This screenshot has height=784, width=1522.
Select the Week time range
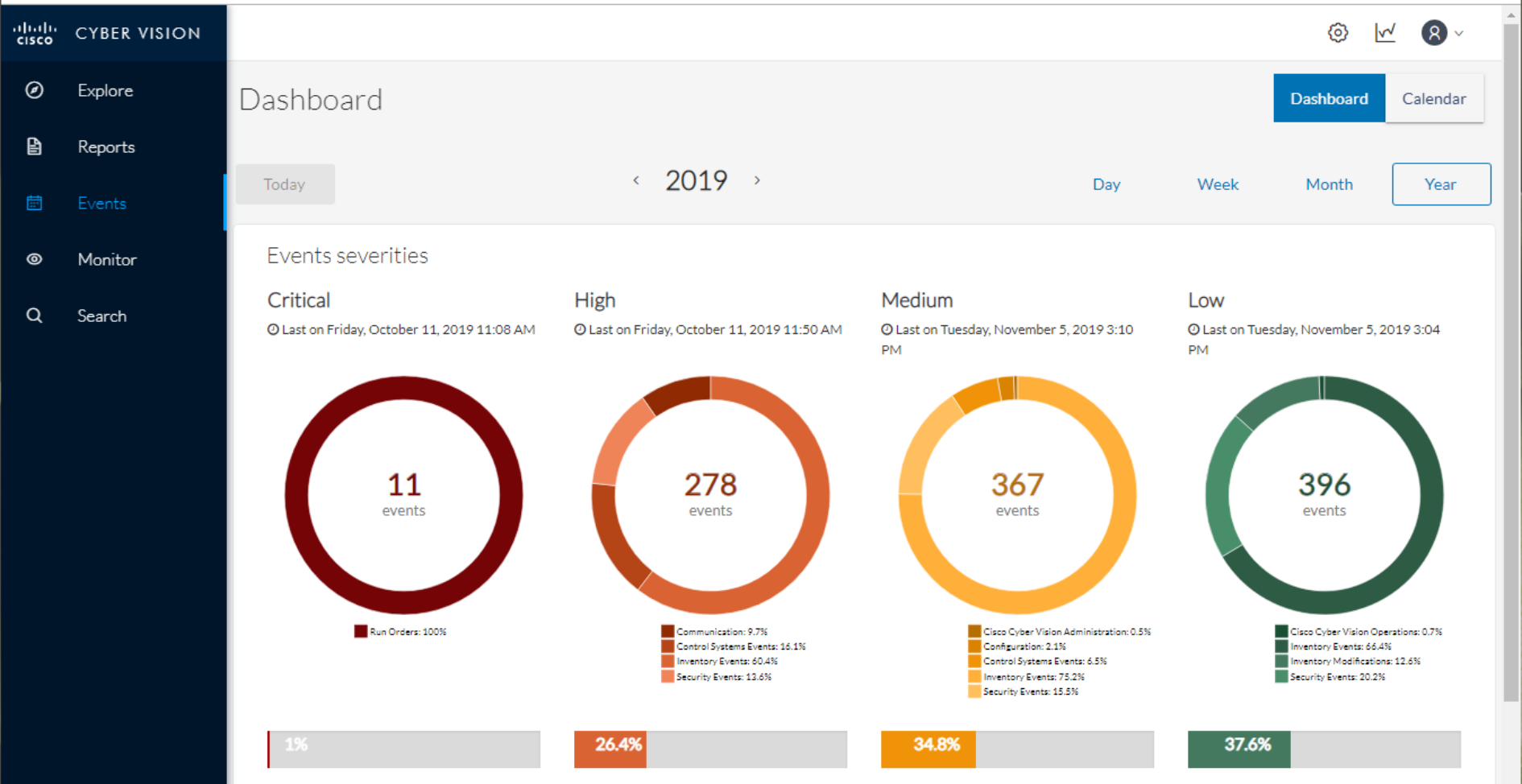click(1218, 184)
